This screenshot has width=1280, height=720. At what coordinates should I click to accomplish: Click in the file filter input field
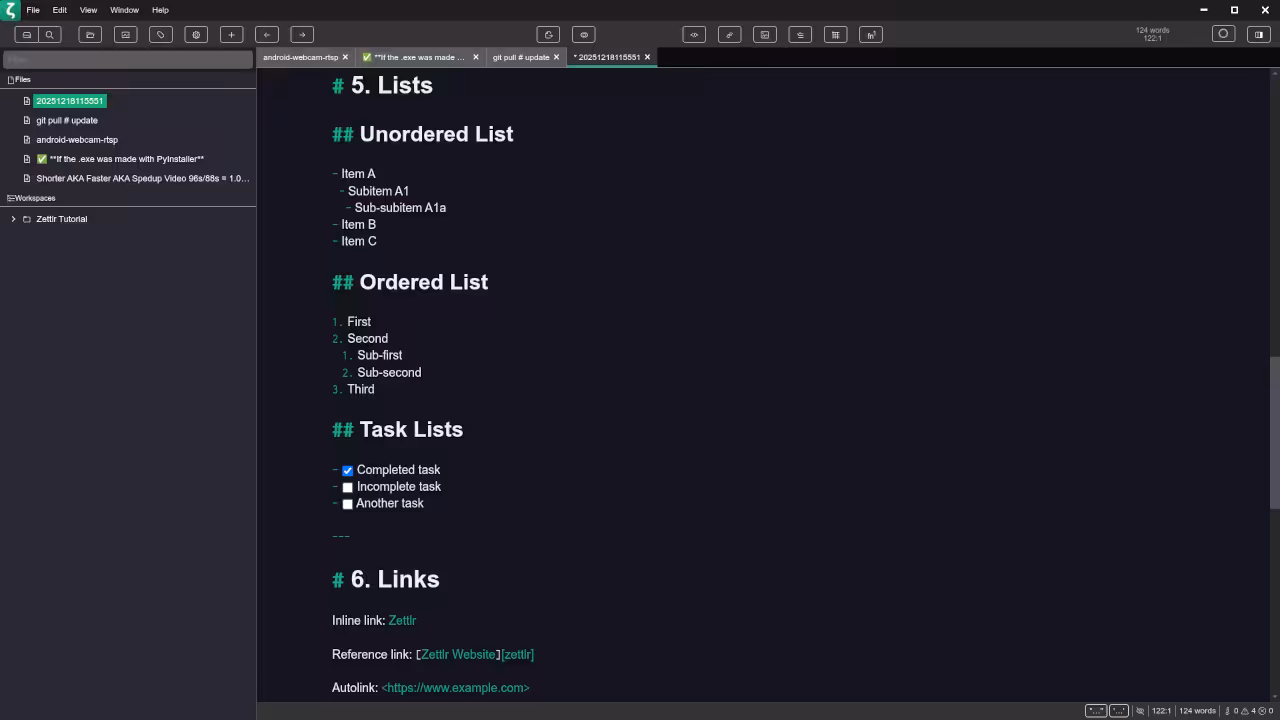coord(127,60)
